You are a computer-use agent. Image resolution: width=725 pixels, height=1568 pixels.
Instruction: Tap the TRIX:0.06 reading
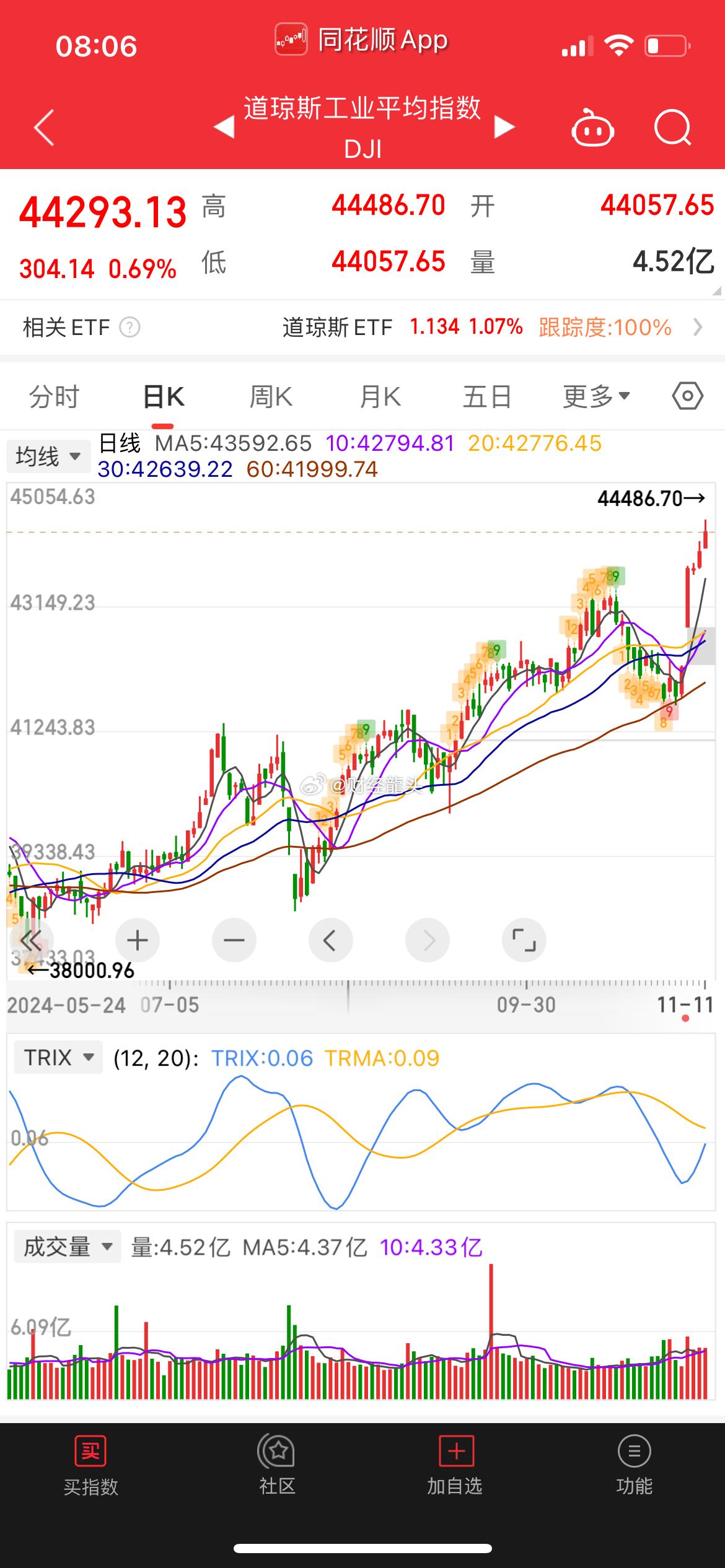tap(262, 1058)
